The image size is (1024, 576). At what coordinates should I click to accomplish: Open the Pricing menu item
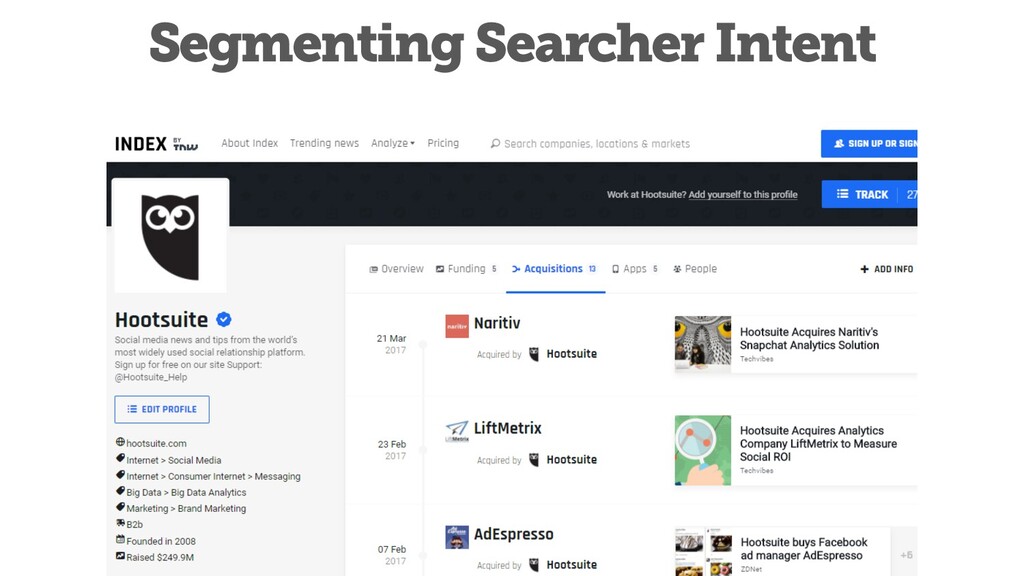[443, 143]
